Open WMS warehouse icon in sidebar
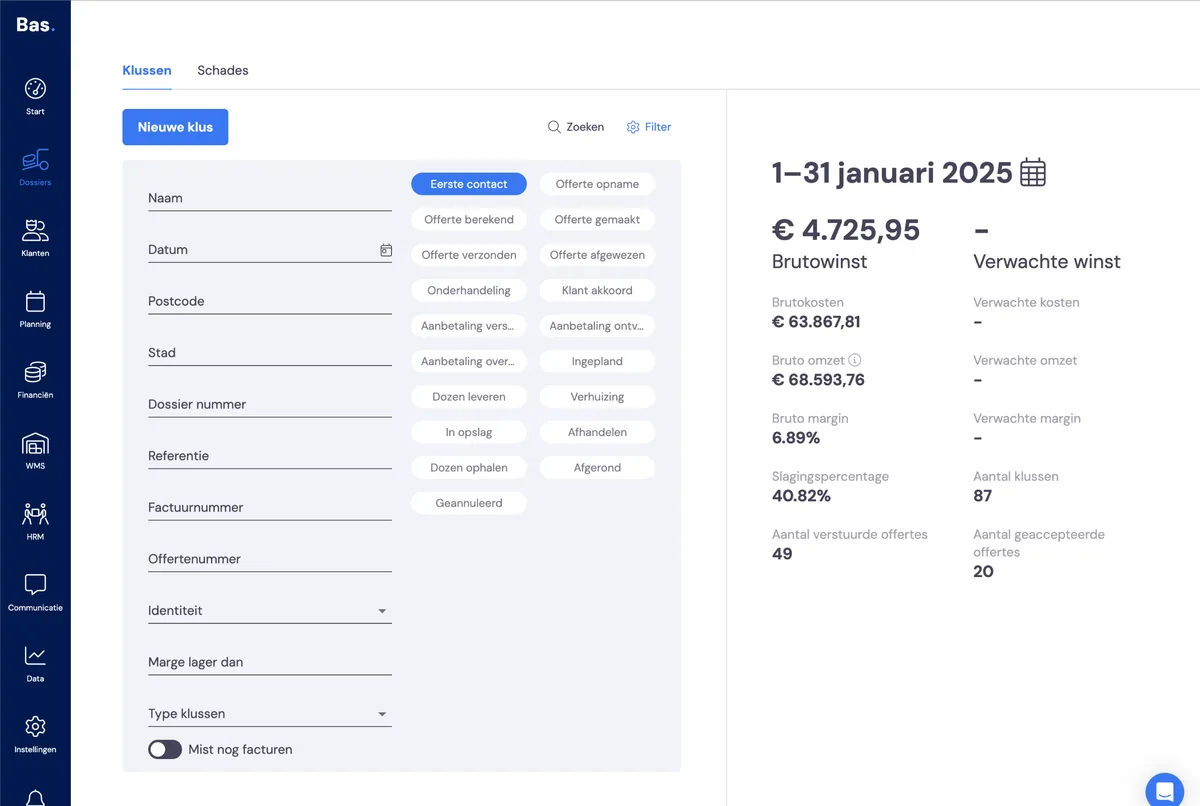This screenshot has height=806, width=1200. click(35, 443)
